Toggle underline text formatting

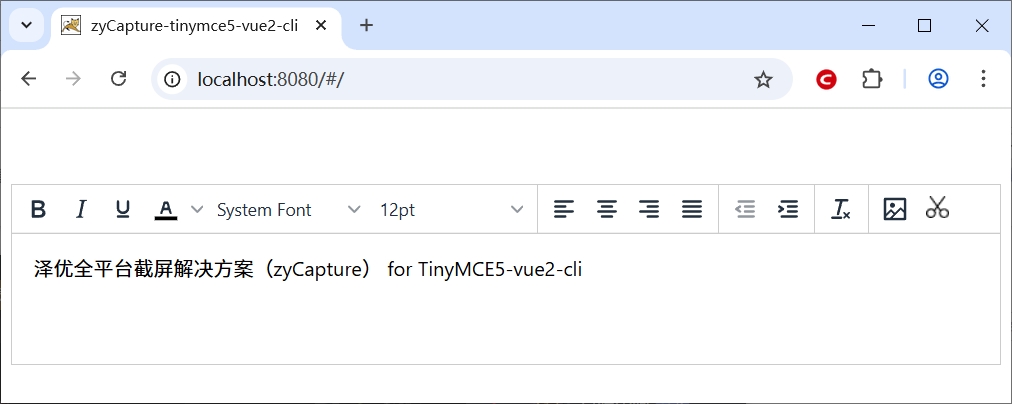point(123,209)
